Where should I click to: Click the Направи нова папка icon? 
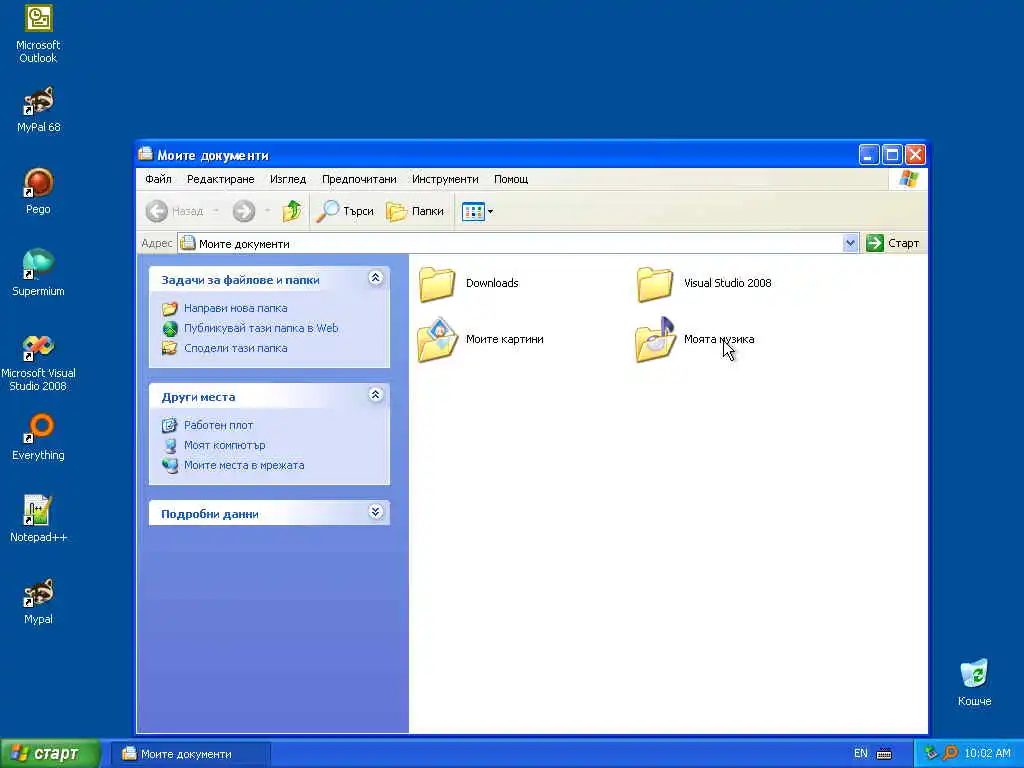point(170,308)
